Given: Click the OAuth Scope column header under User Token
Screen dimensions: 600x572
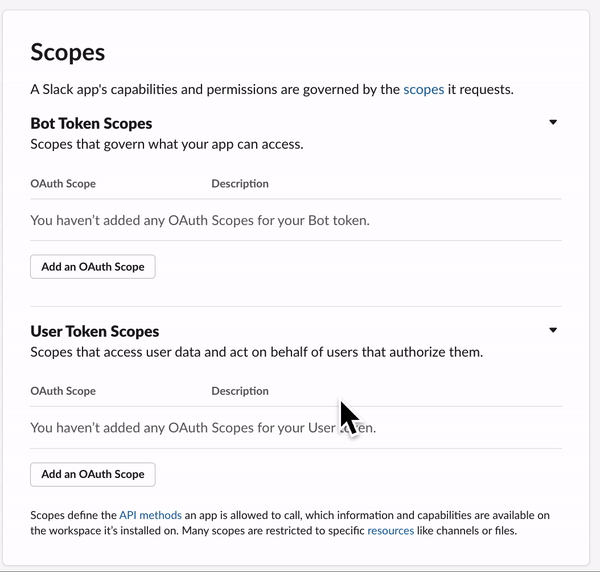Looking at the screenshot, I should pyautogui.click(x=63, y=391).
